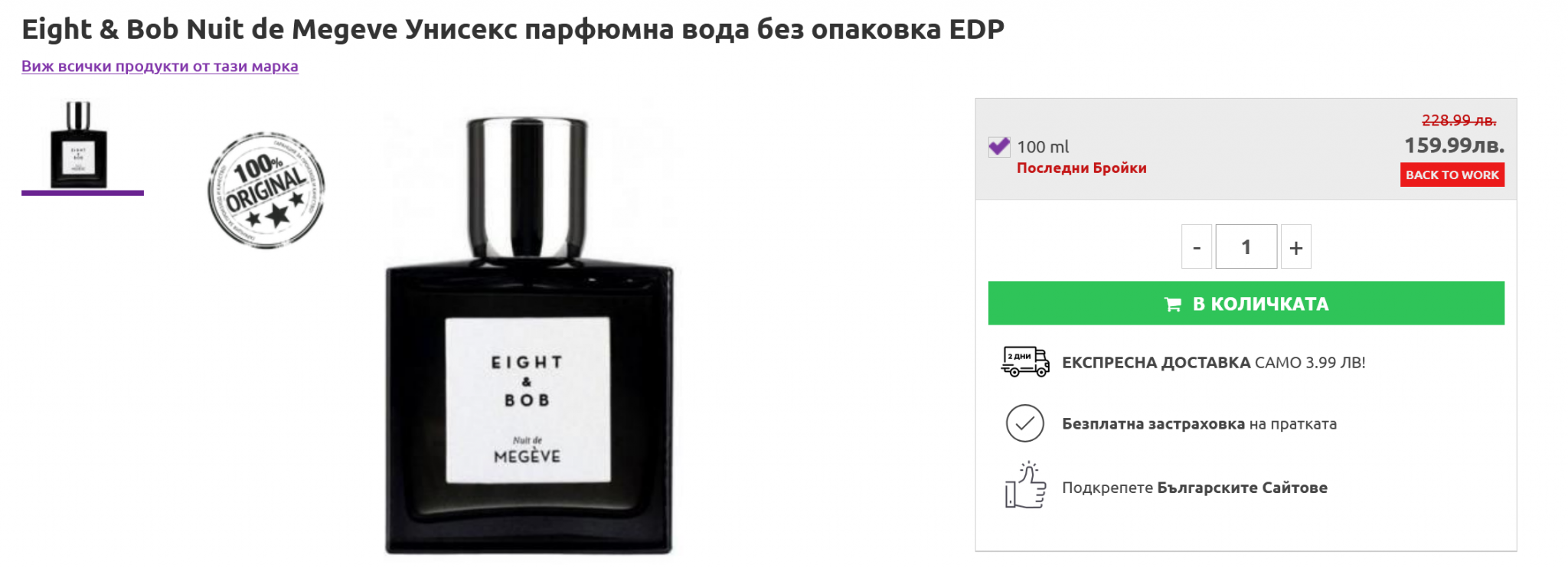Click the shopping cart icon in green button
Image resolution: width=1568 pixels, height=568 pixels.
[1172, 304]
